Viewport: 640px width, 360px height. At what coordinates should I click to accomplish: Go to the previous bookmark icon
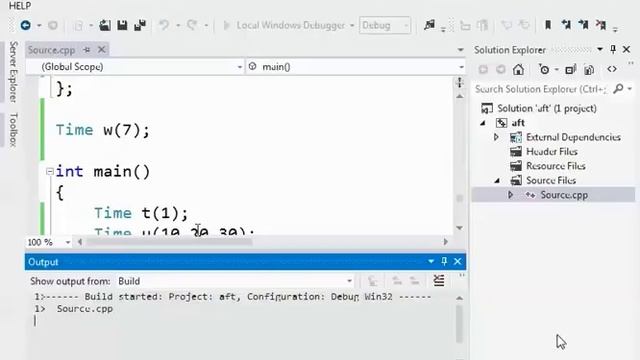[x=566, y=25]
